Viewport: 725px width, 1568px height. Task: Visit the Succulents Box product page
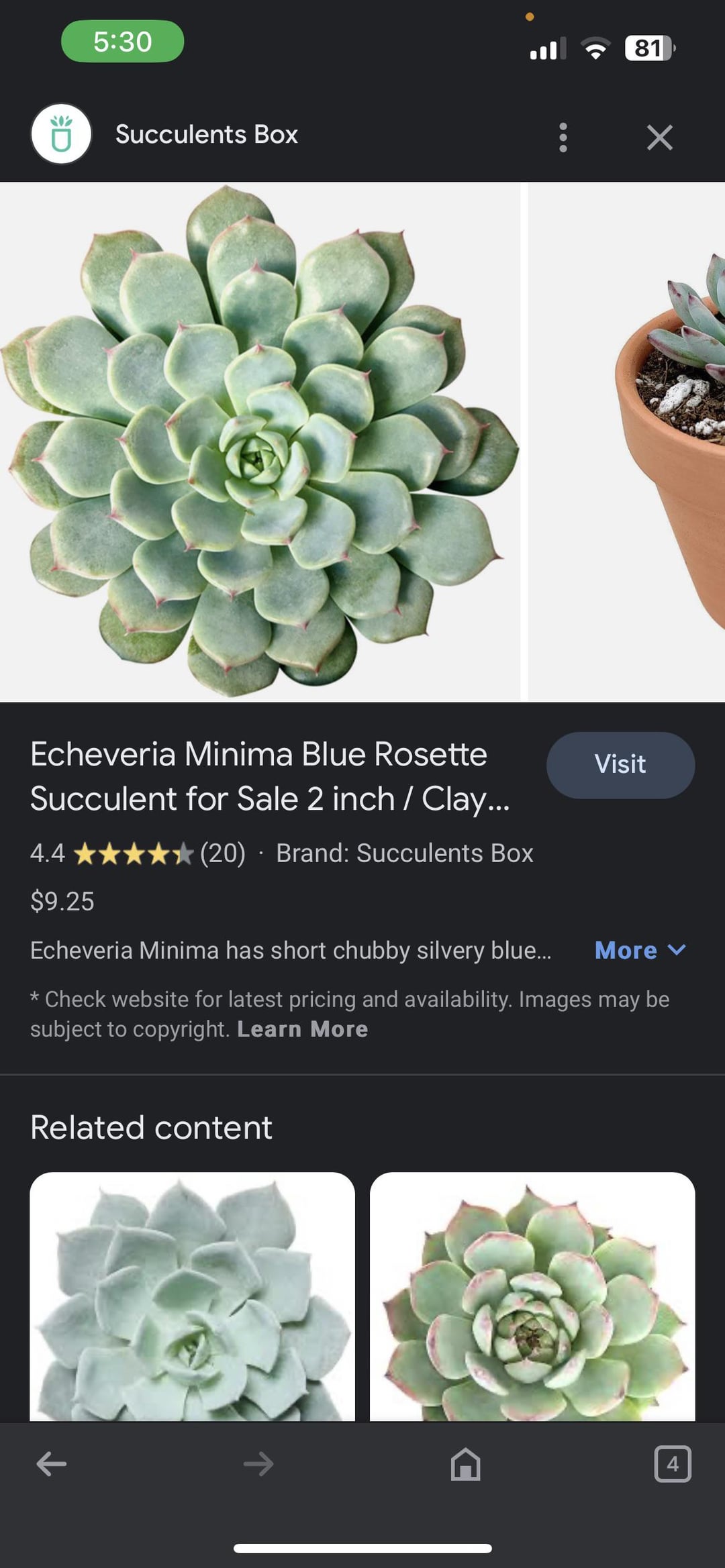[x=620, y=765]
